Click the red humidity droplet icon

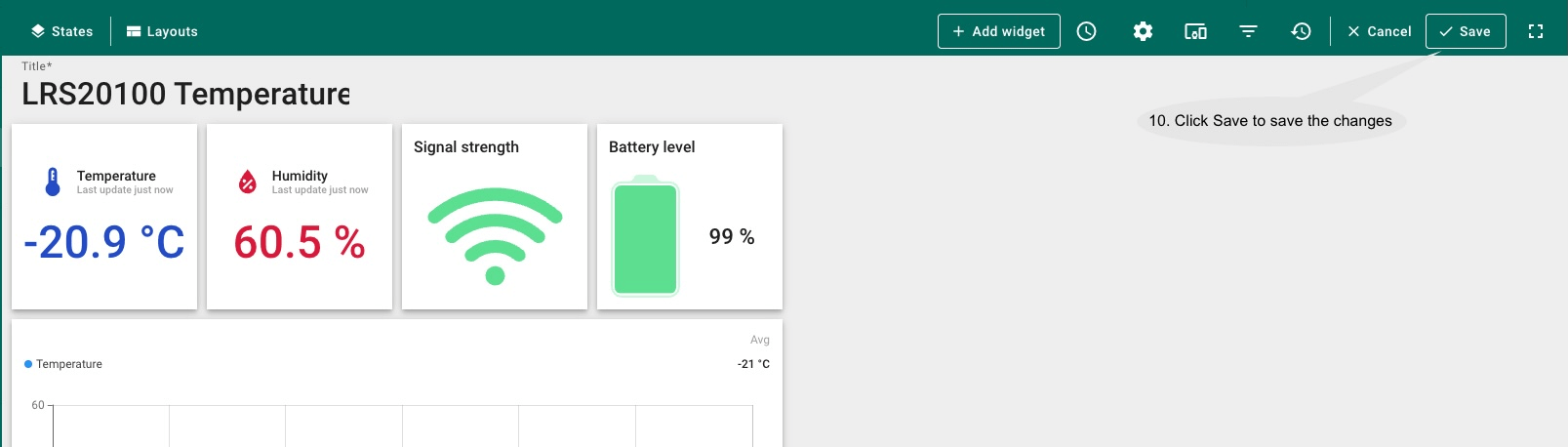tap(248, 182)
